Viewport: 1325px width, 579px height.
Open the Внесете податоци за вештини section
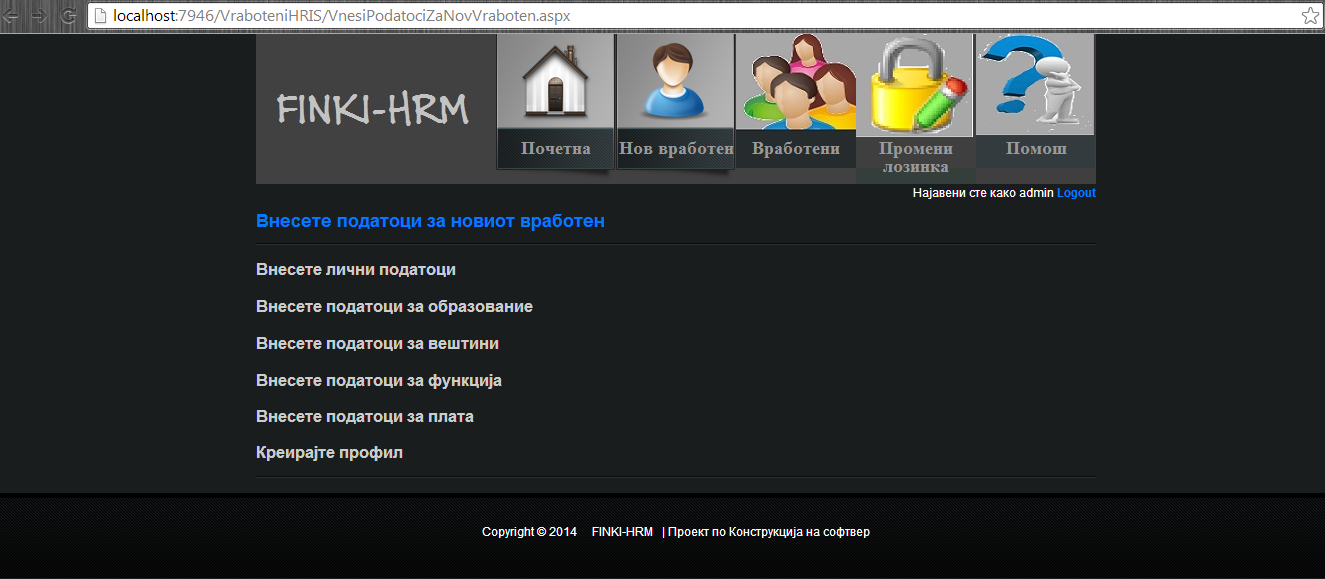click(x=377, y=344)
